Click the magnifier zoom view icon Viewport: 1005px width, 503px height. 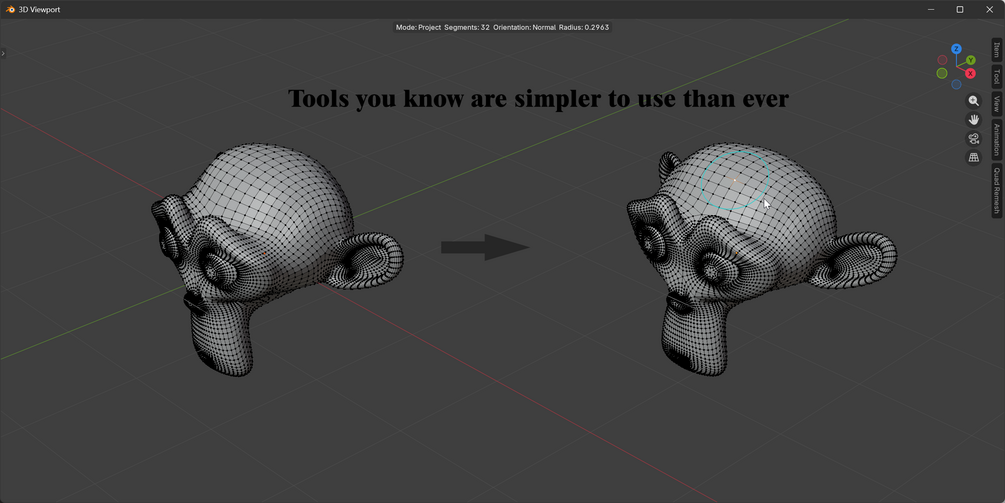974,101
